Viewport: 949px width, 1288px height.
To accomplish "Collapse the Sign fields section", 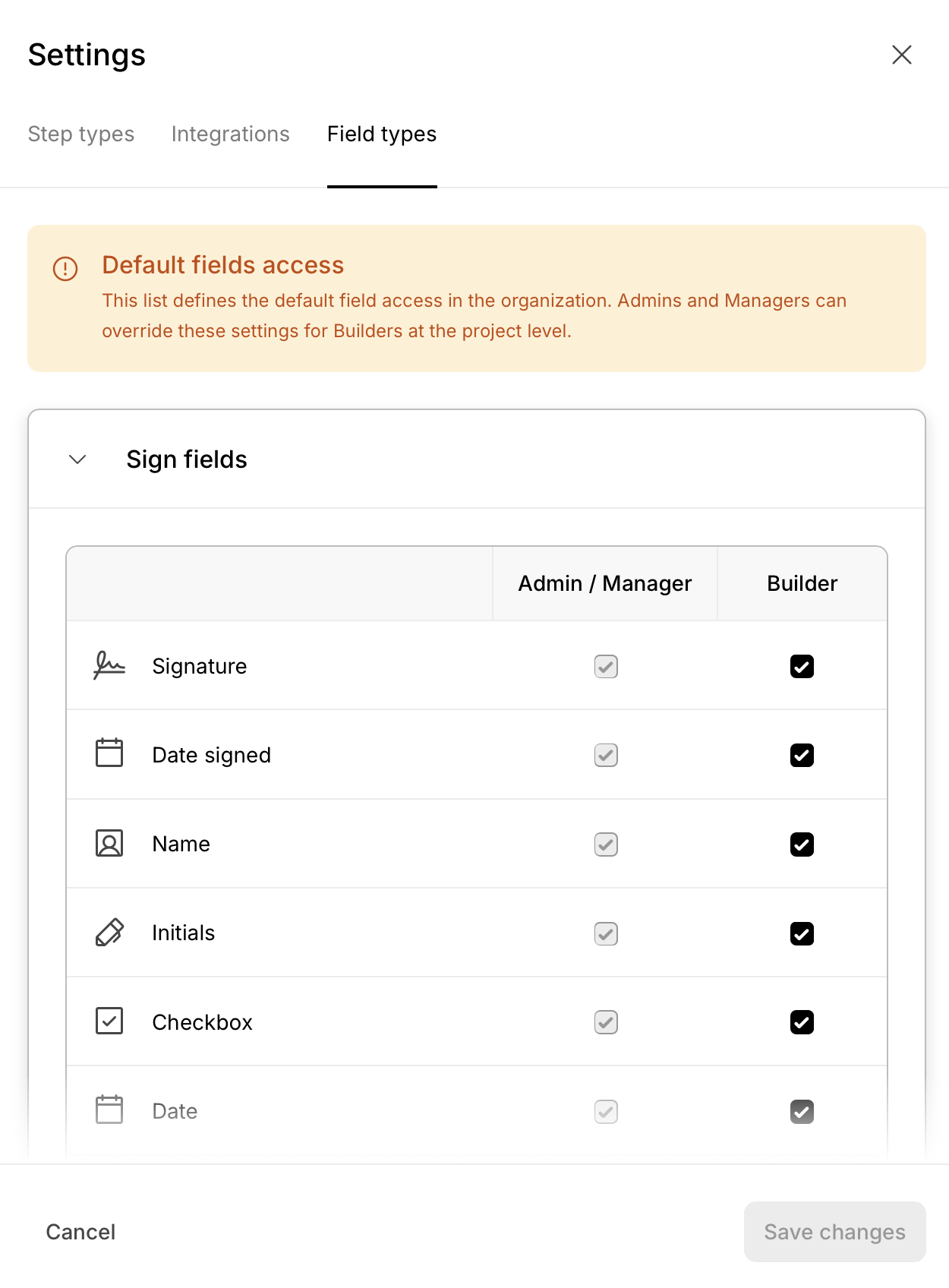I will coord(77,459).
